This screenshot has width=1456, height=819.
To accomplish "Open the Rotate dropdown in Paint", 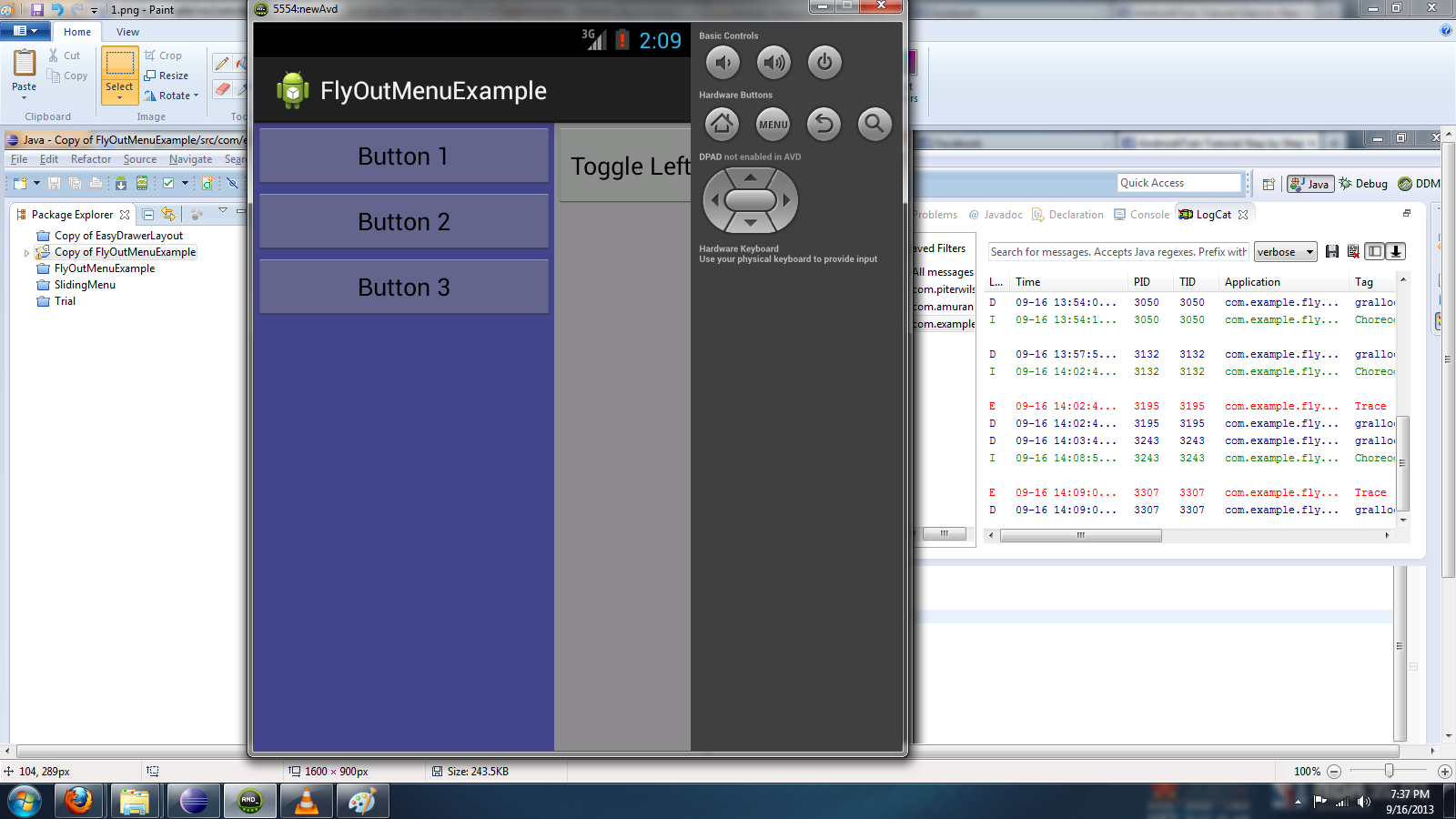I will [x=171, y=96].
